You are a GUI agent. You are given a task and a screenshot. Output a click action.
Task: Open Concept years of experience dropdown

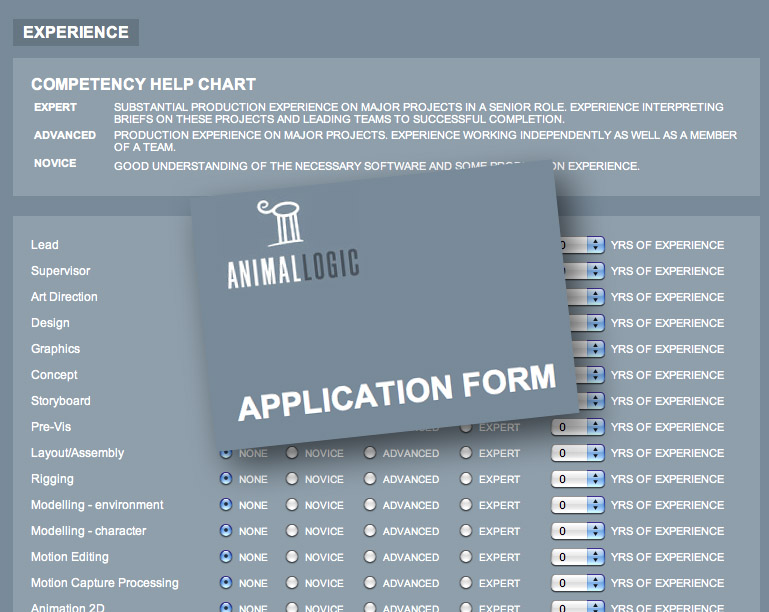point(589,375)
